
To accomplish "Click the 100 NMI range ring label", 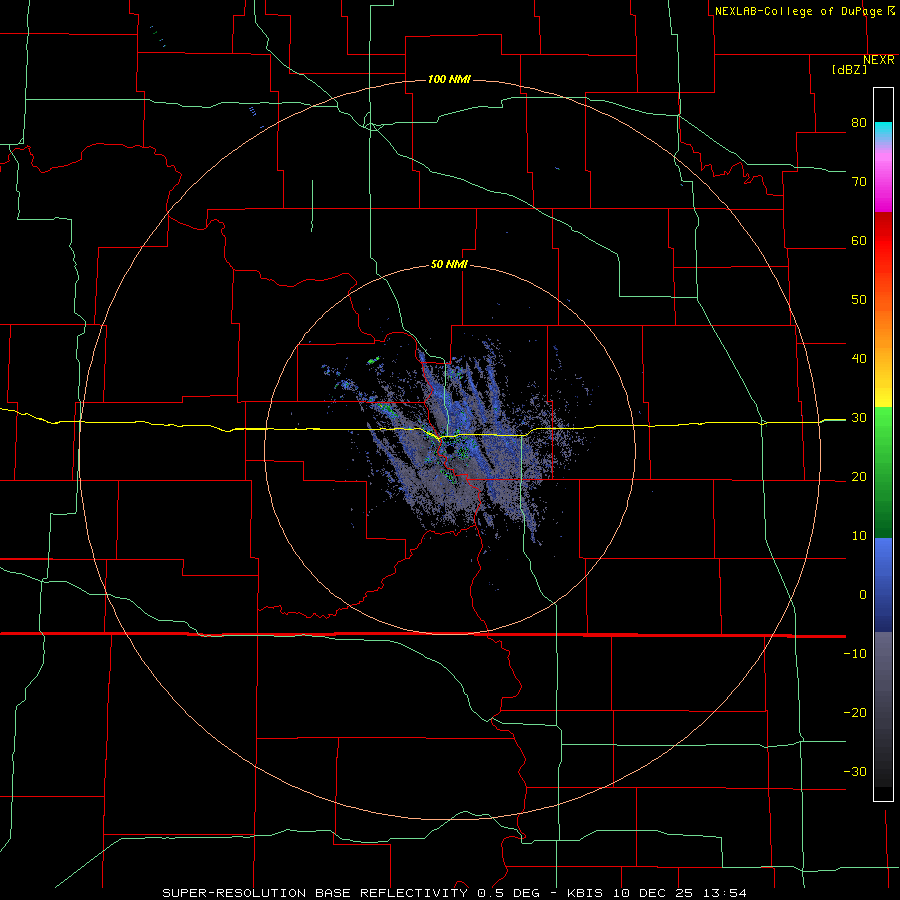I will 449,79.
